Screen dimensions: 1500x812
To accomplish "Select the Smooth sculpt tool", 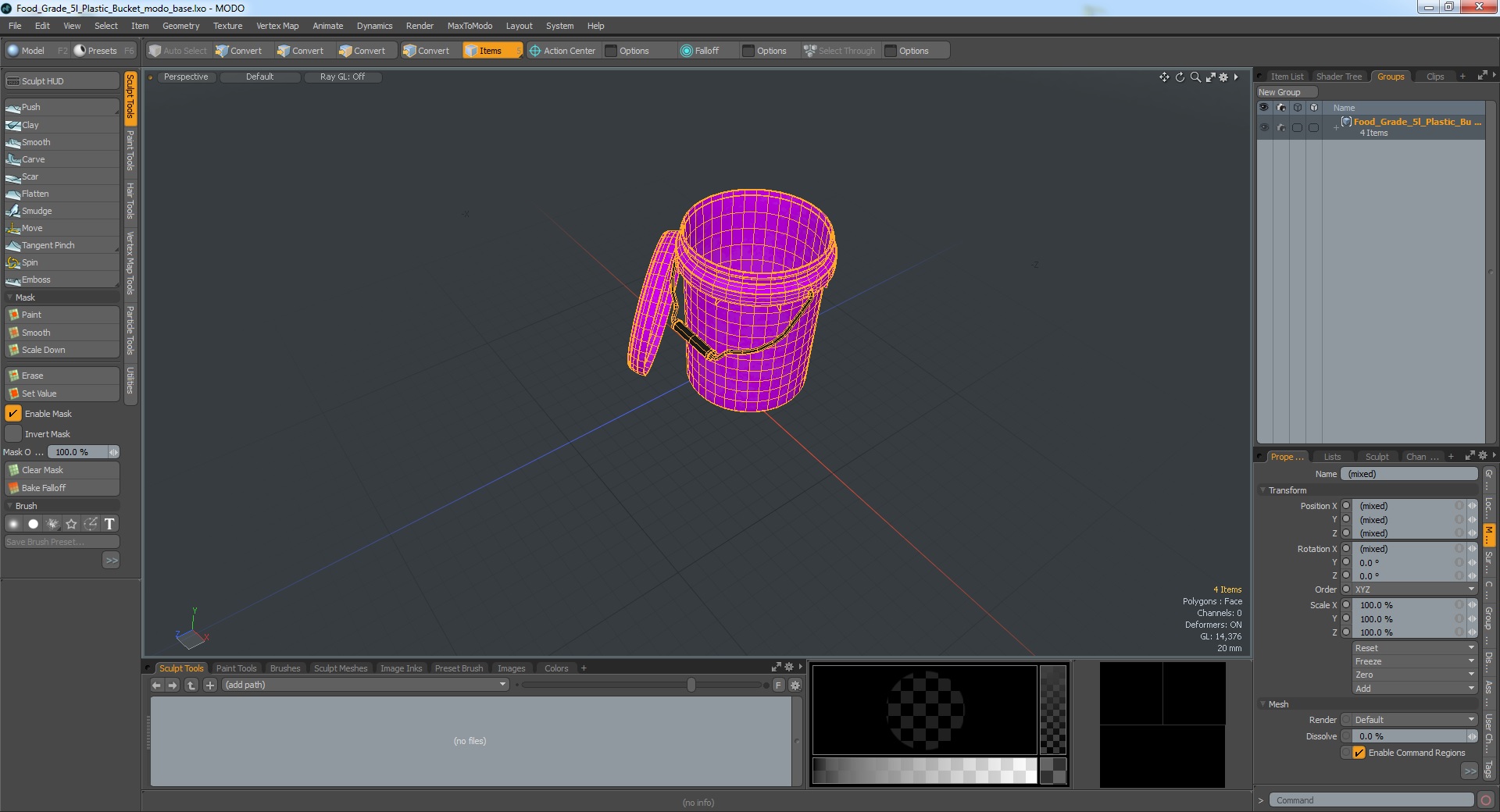I will click(x=62, y=142).
